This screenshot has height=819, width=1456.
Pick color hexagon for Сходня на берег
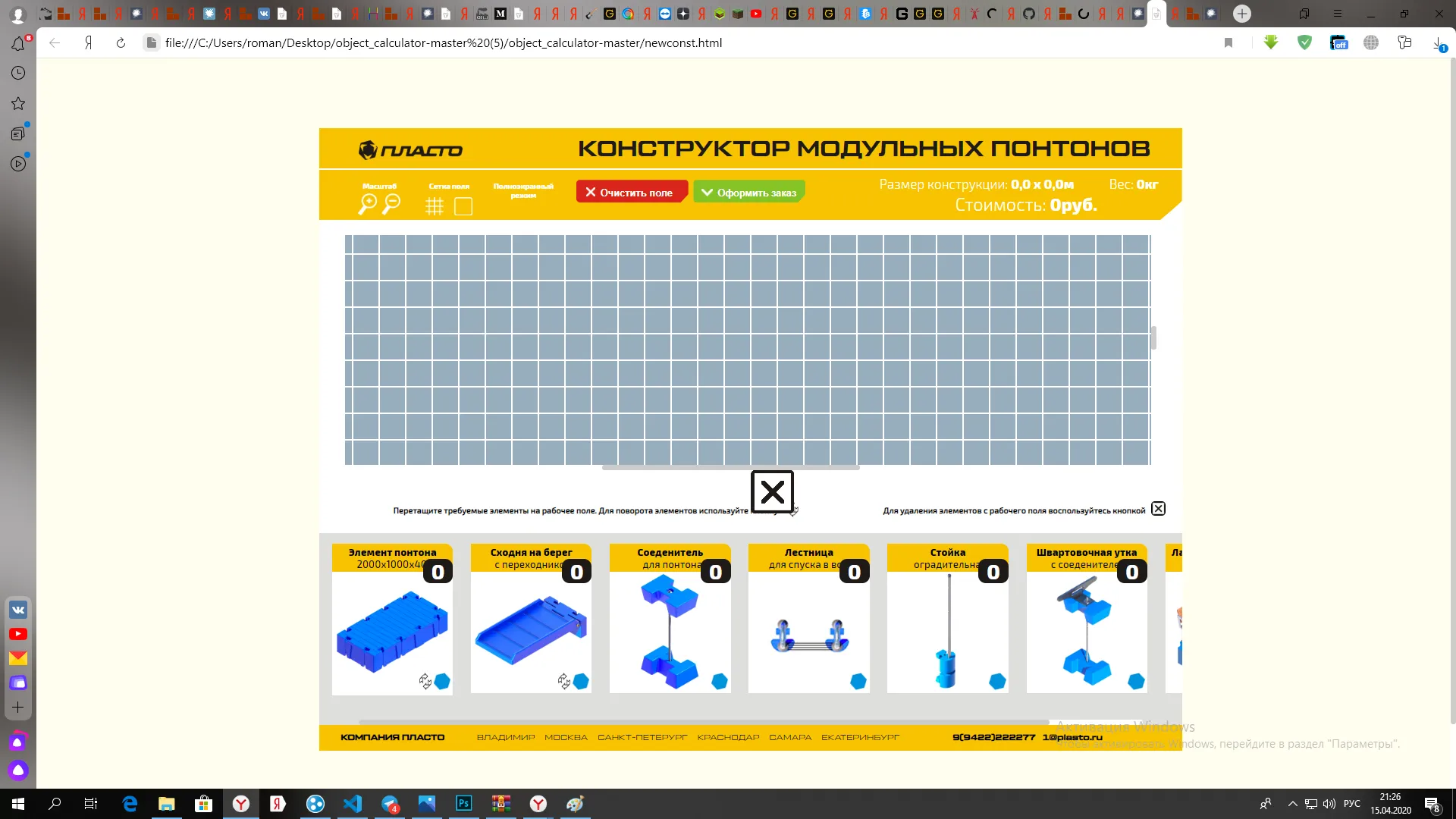click(581, 681)
